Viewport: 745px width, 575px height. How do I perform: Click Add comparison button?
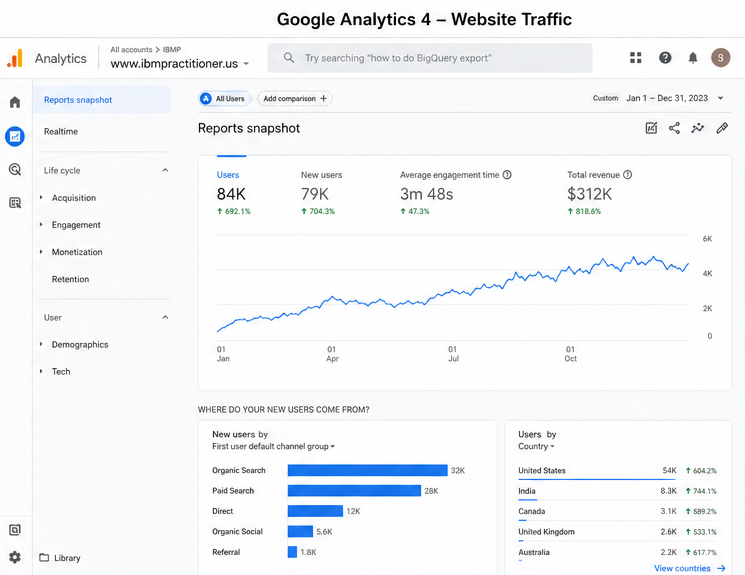point(295,98)
